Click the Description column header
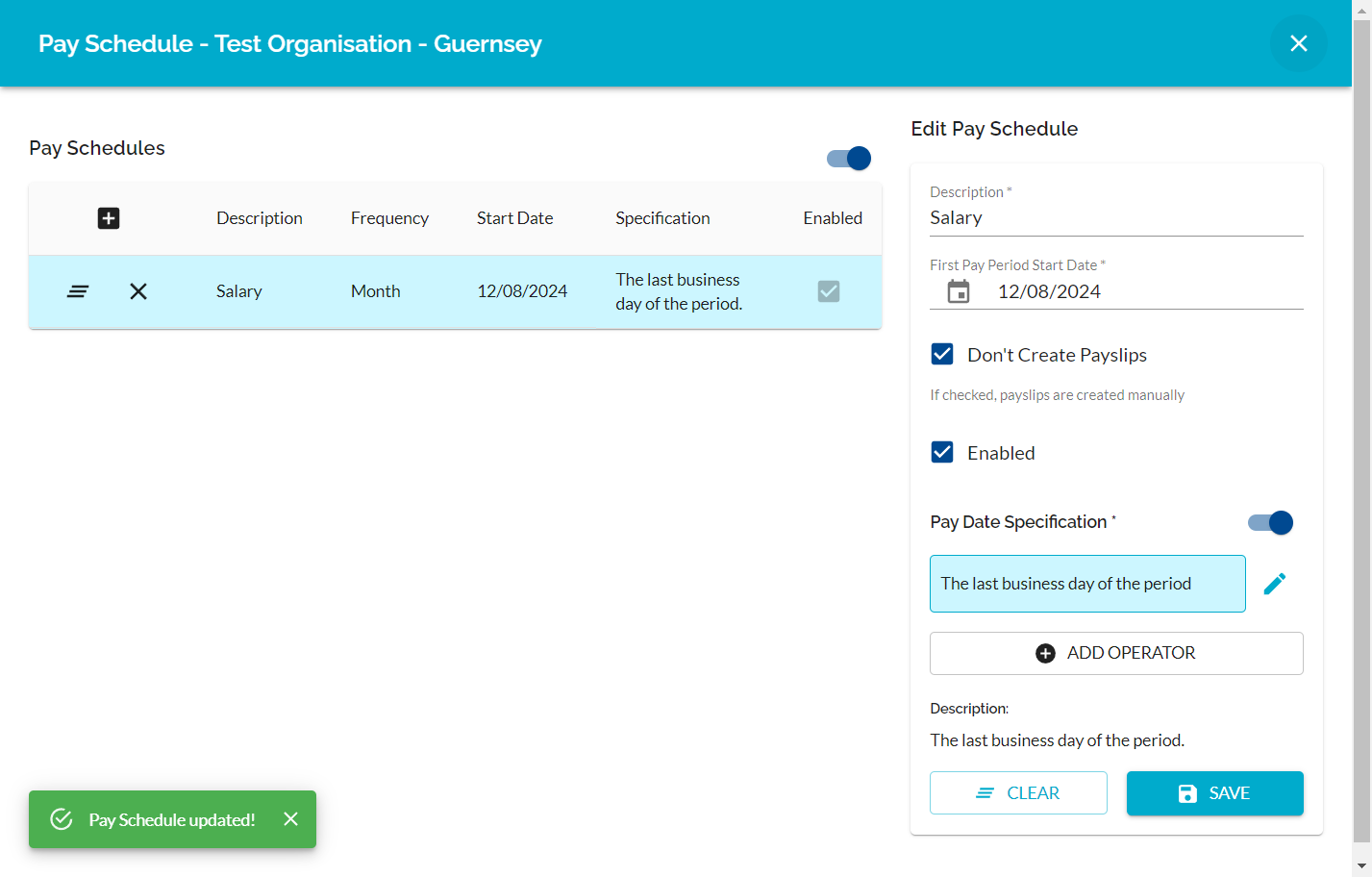The image size is (1372, 877). coord(260,218)
